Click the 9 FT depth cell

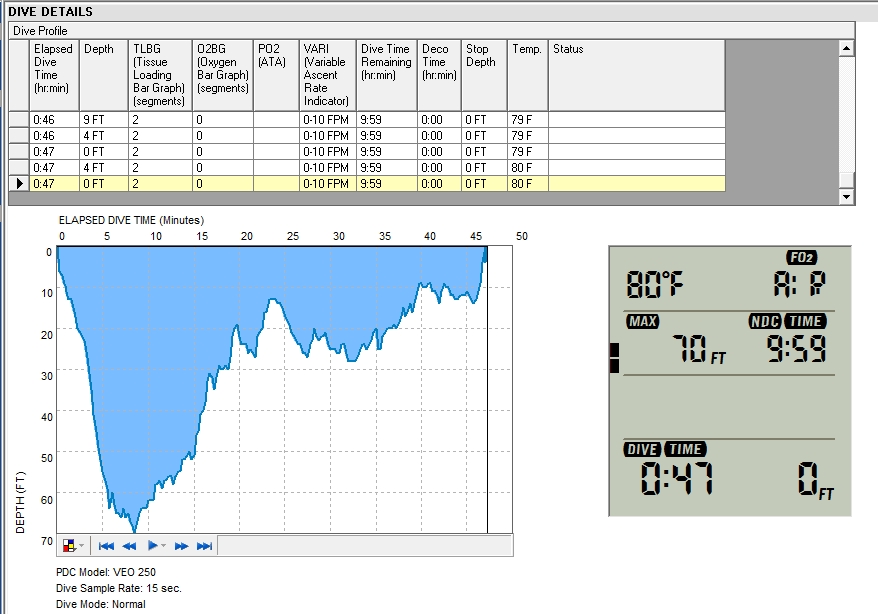(x=104, y=119)
